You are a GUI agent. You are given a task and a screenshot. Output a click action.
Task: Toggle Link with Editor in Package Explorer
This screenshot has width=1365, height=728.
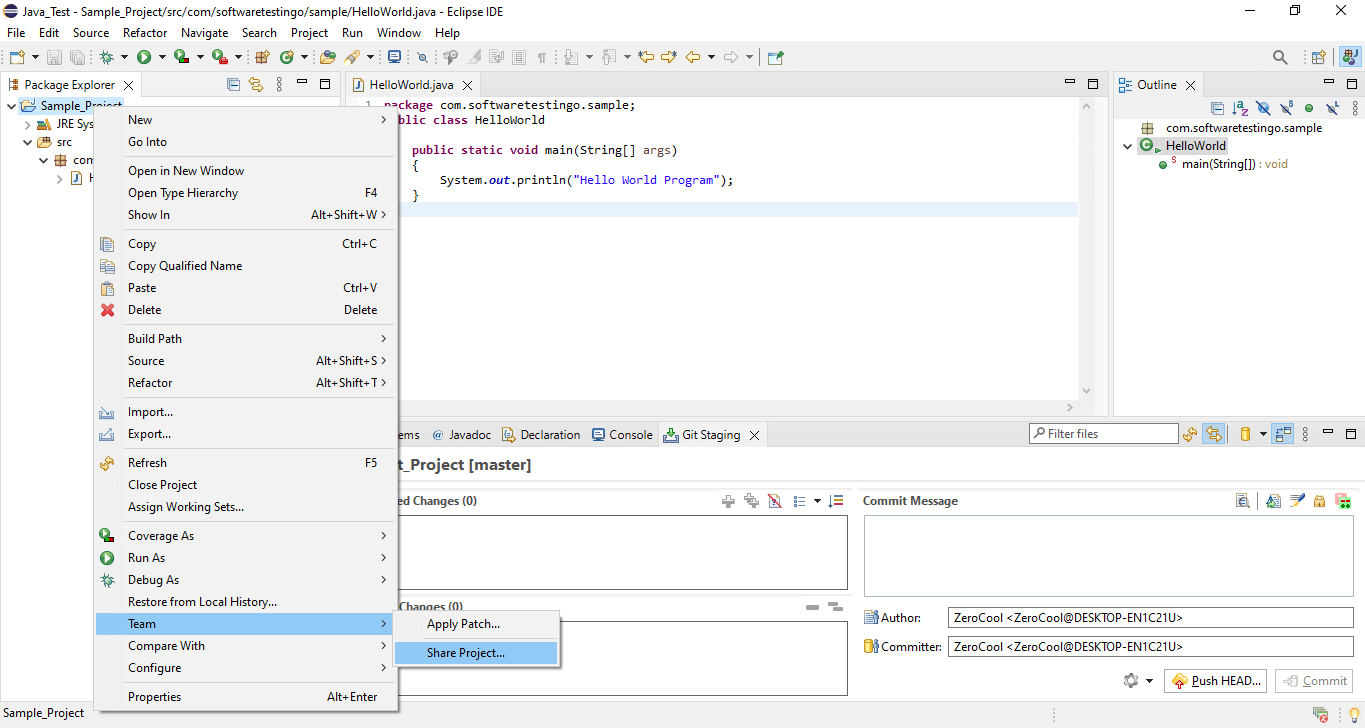[255, 85]
